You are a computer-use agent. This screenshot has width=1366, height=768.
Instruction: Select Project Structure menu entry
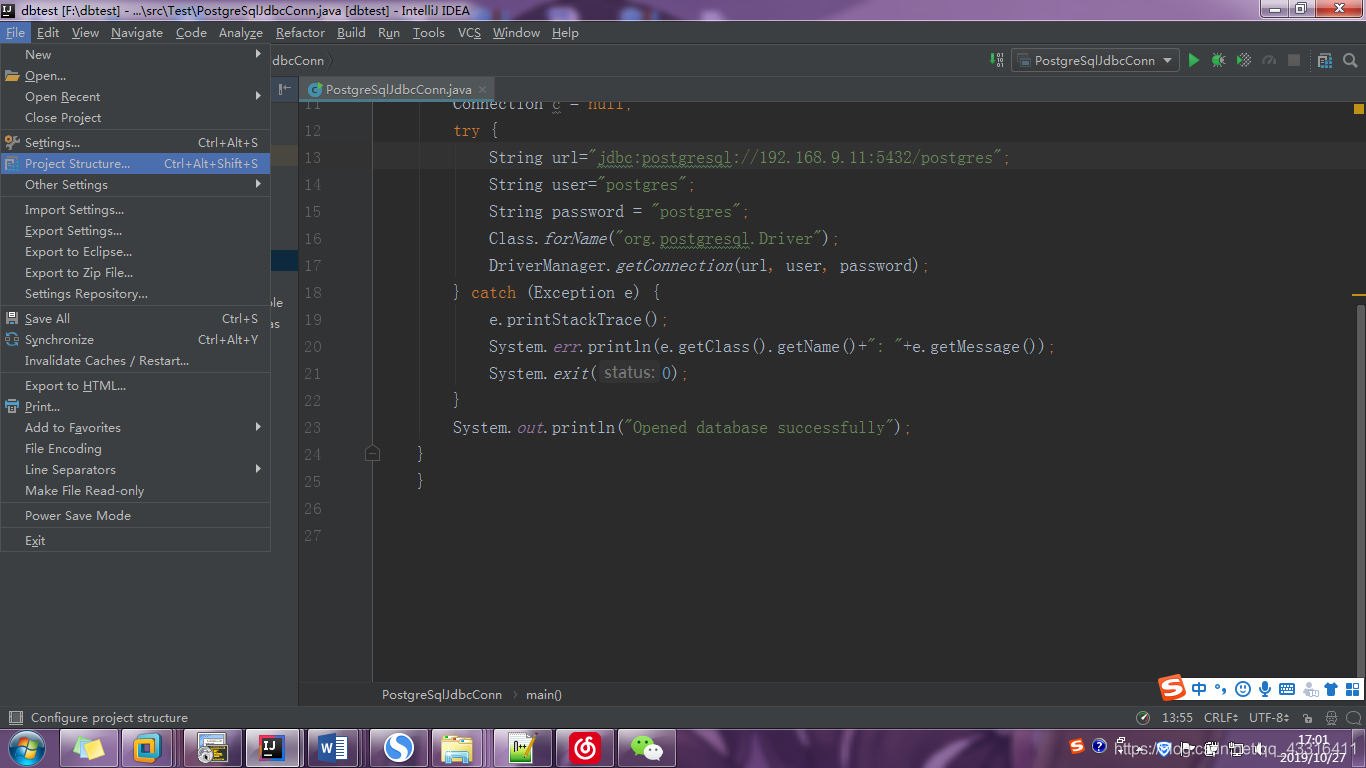135,163
